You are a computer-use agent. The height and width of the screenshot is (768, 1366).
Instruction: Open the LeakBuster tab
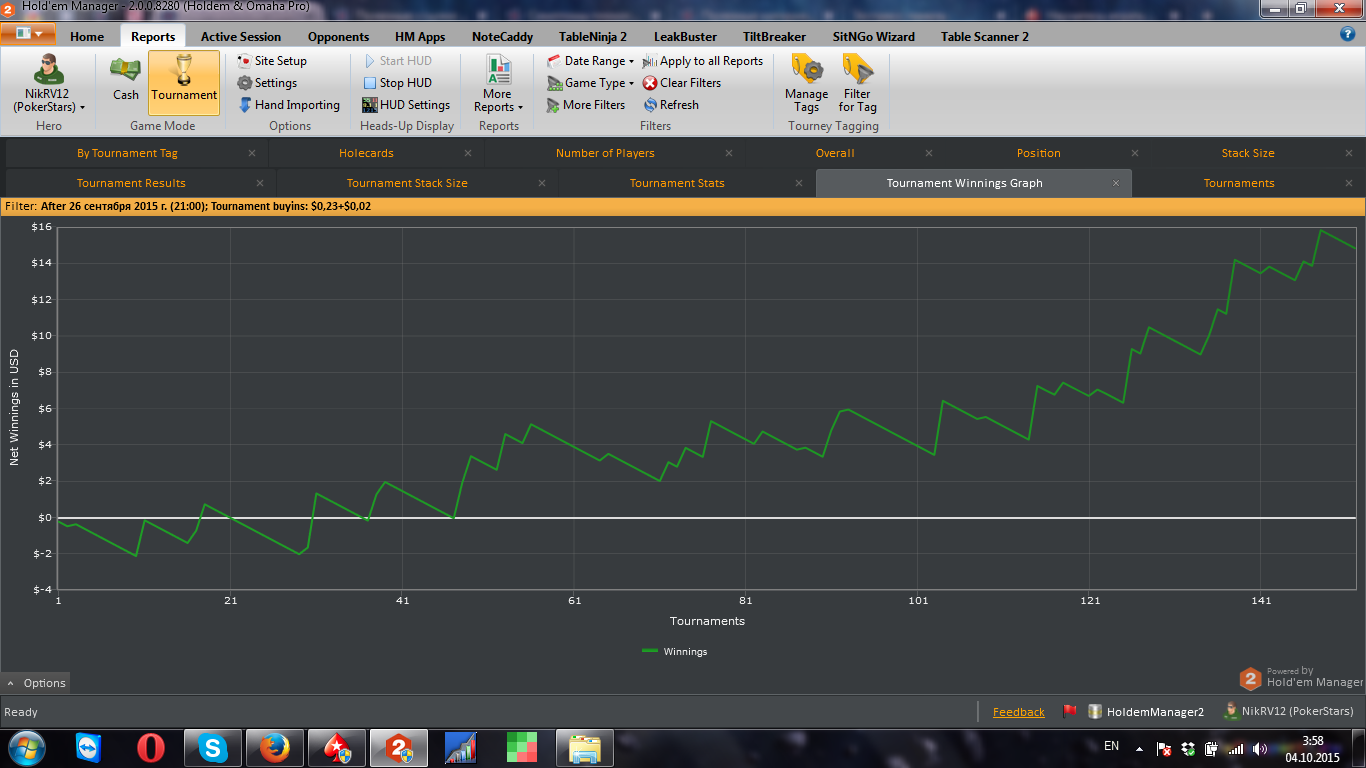685,36
